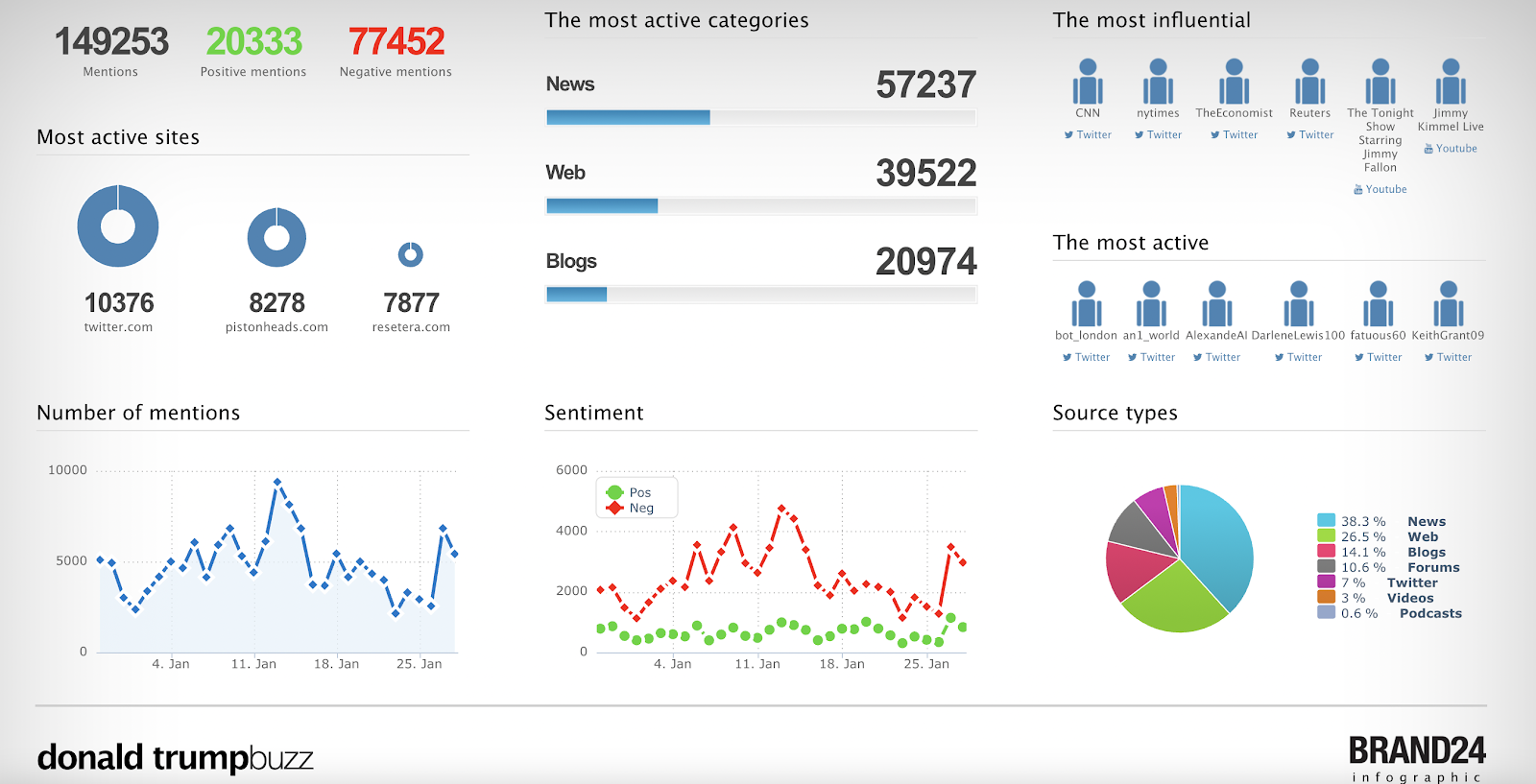Screen dimensions: 1536x784
Task: Open the Twitter link under Reuters
Action: tap(1309, 135)
